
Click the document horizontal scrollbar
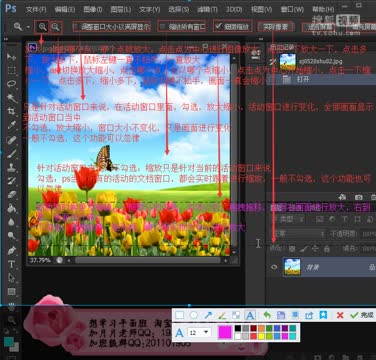click(x=147, y=260)
